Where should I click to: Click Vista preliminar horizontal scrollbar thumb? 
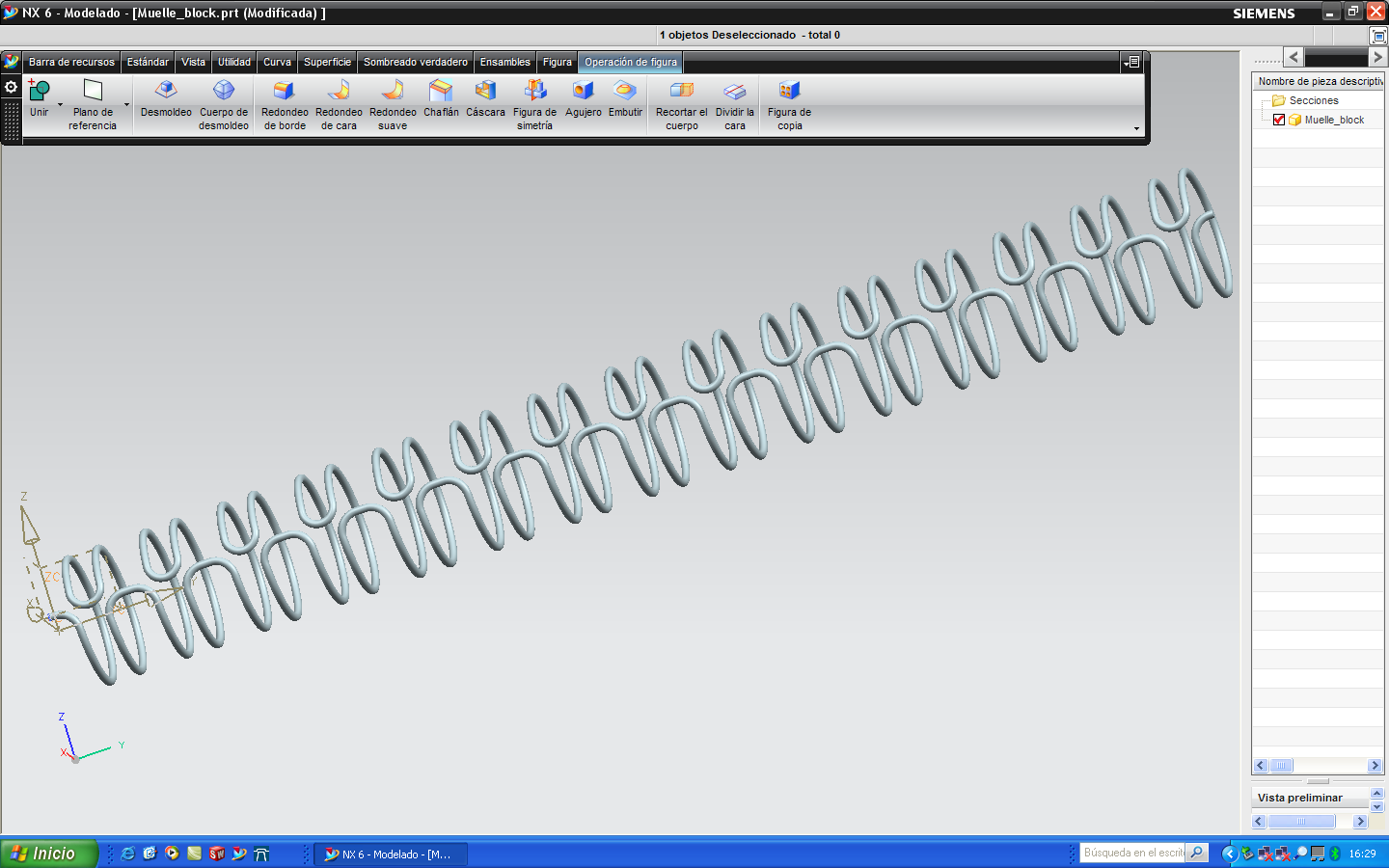pyautogui.click(x=1301, y=822)
